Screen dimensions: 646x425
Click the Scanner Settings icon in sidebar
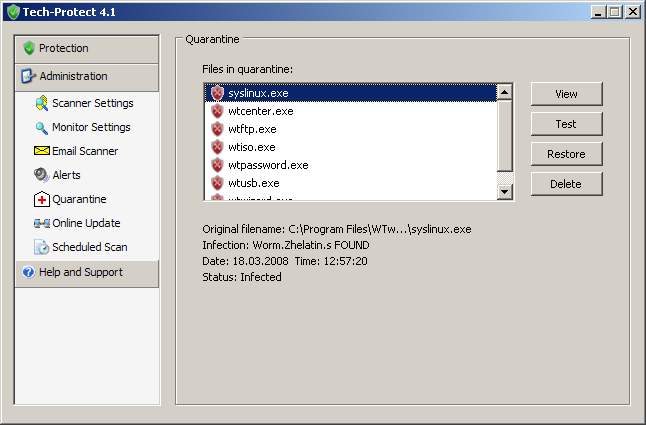[41, 103]
